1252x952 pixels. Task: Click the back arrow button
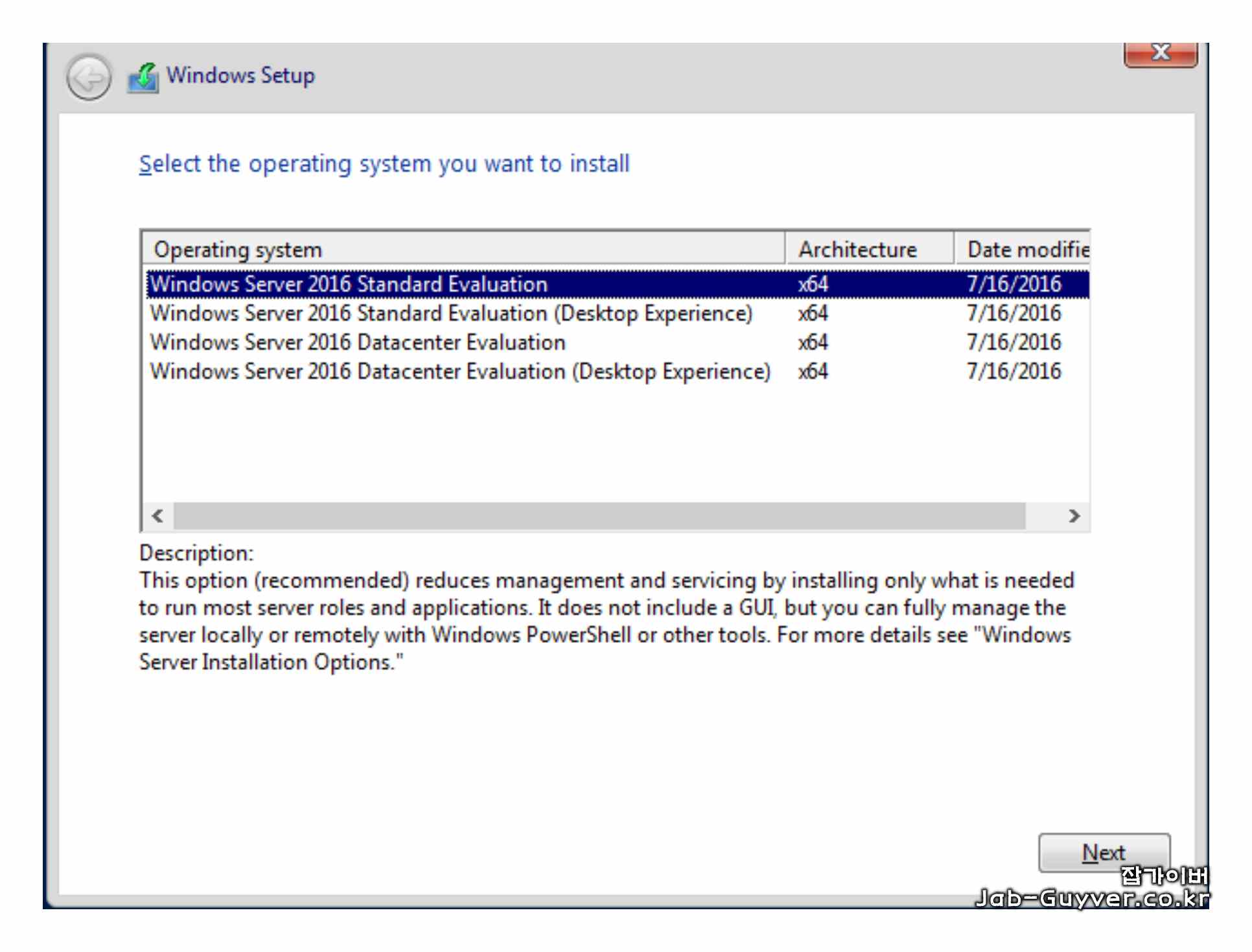(x=89, y=78)
